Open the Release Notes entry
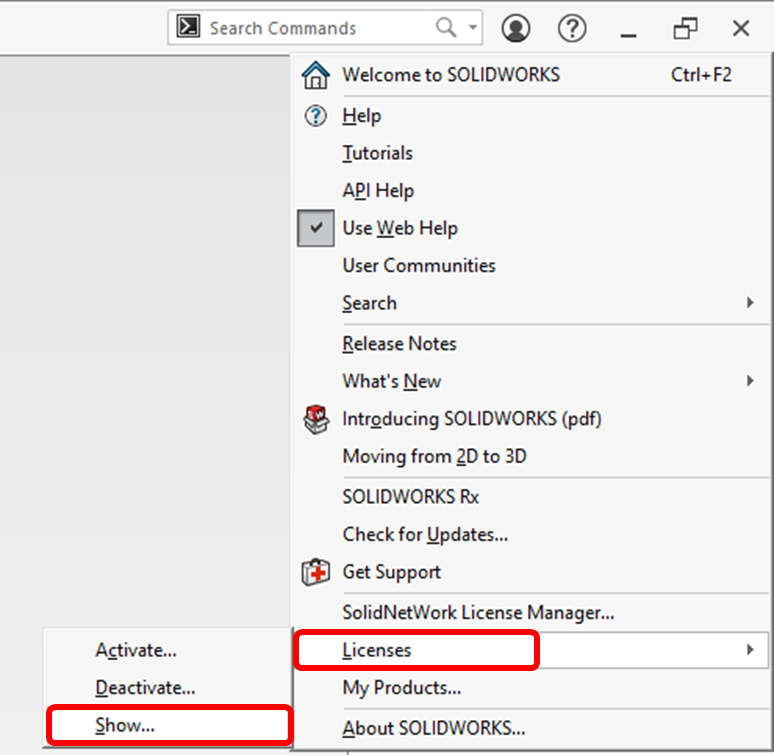774x755 pixels. coord(399,344)
